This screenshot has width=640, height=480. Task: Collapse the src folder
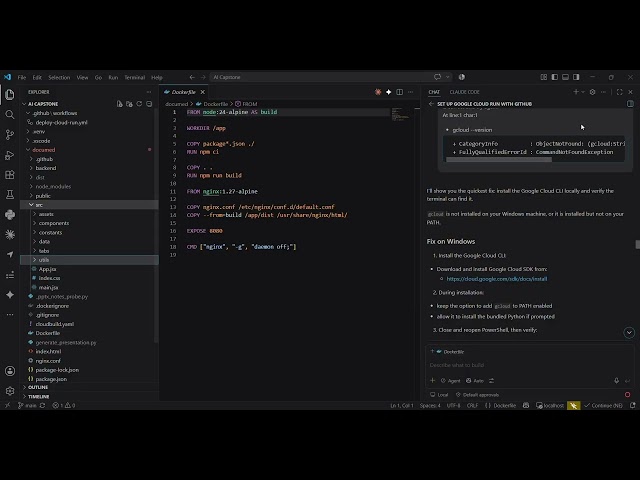90,205
